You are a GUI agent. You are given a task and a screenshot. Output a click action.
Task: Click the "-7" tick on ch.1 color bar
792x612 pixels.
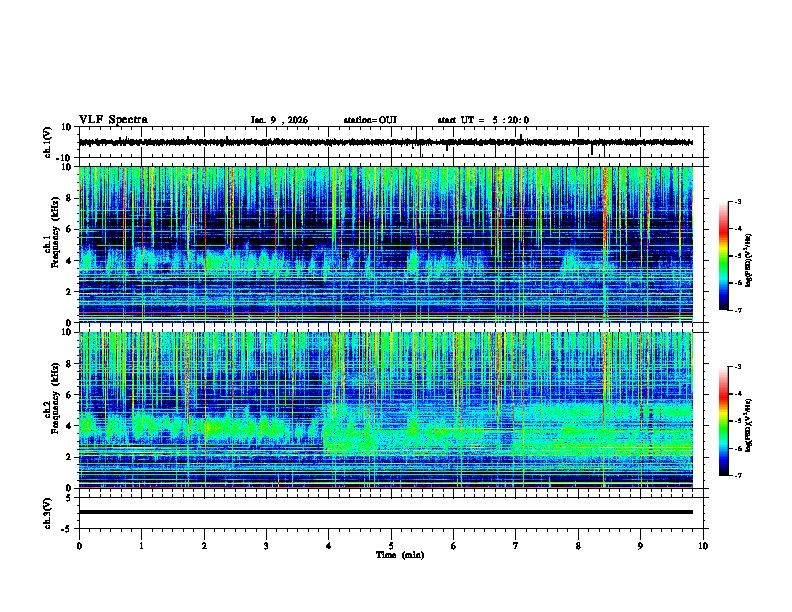[737, 310]
